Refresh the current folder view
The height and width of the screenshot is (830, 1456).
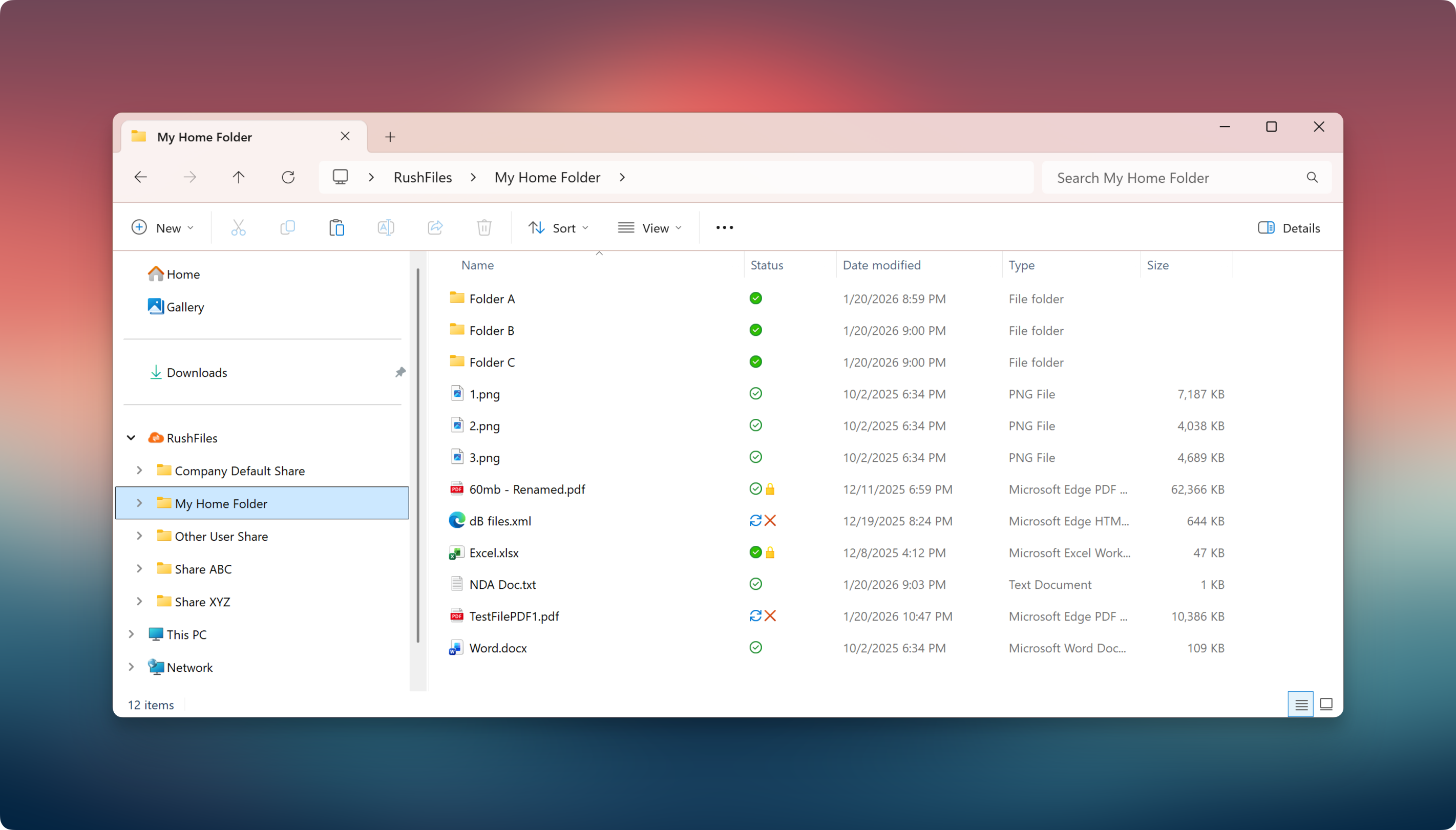coord(288,177)
